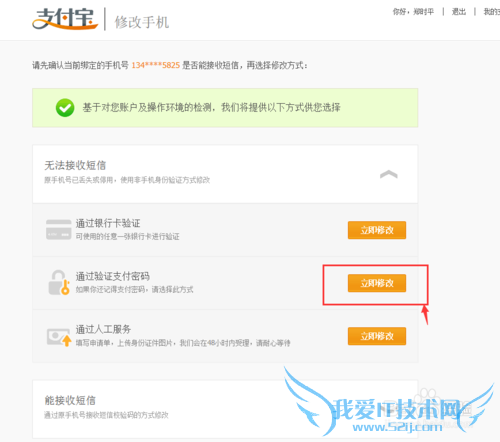Open the 我的 menu link at top right
500x442 pixels.
click(x=492, y=12)
